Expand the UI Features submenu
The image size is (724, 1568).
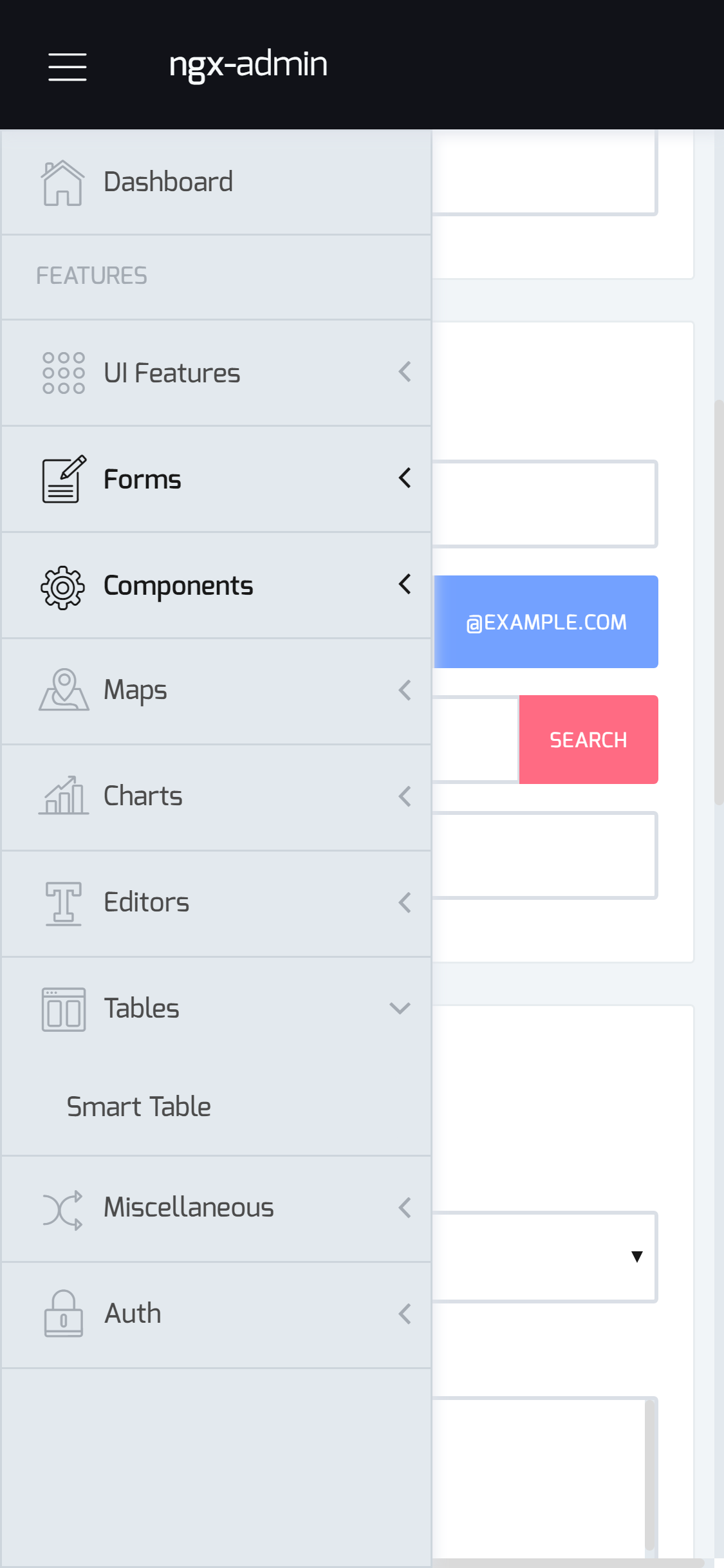[x=405, y=372]
